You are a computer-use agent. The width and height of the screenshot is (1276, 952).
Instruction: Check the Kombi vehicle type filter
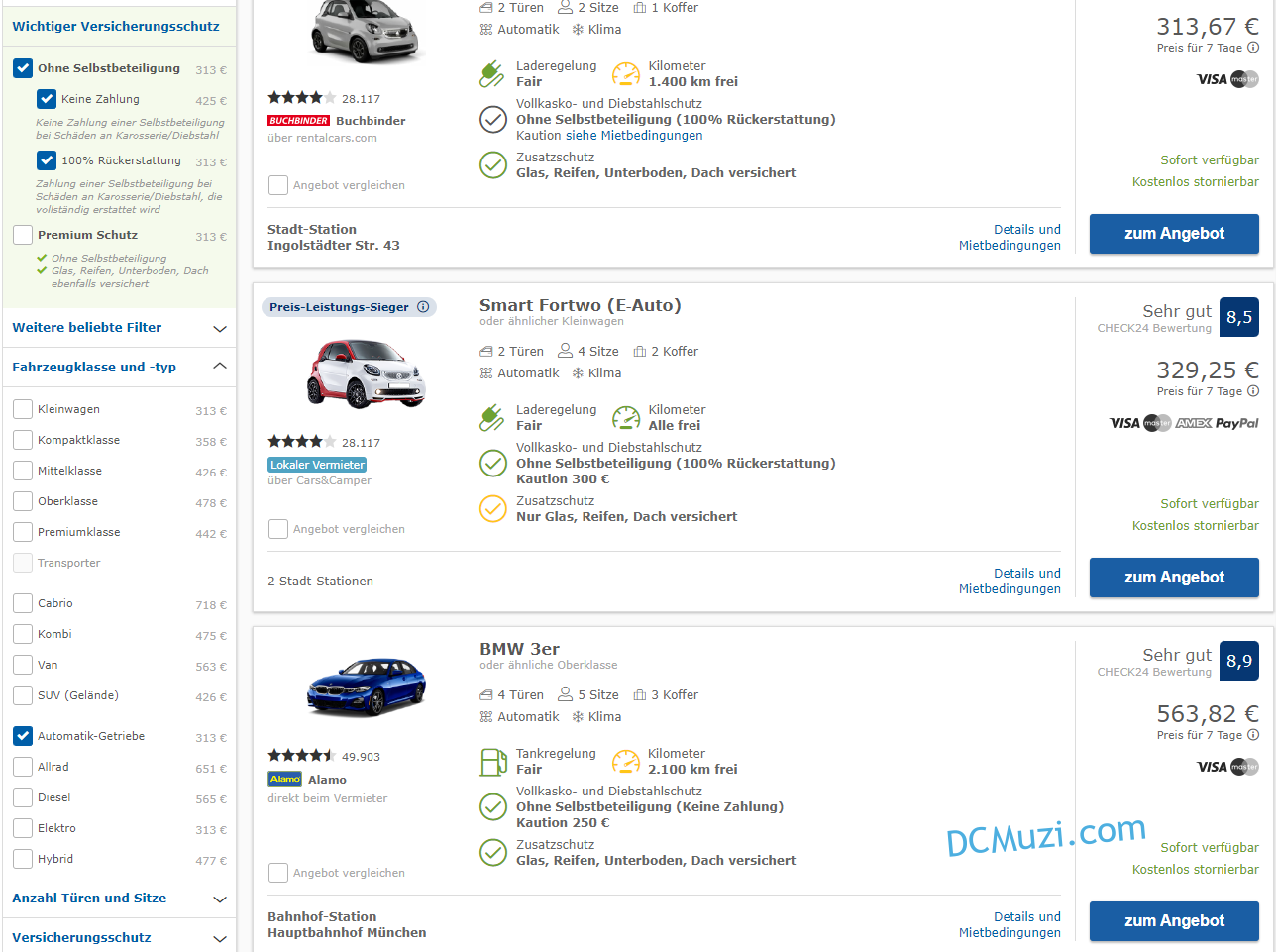tap(23, 634)
